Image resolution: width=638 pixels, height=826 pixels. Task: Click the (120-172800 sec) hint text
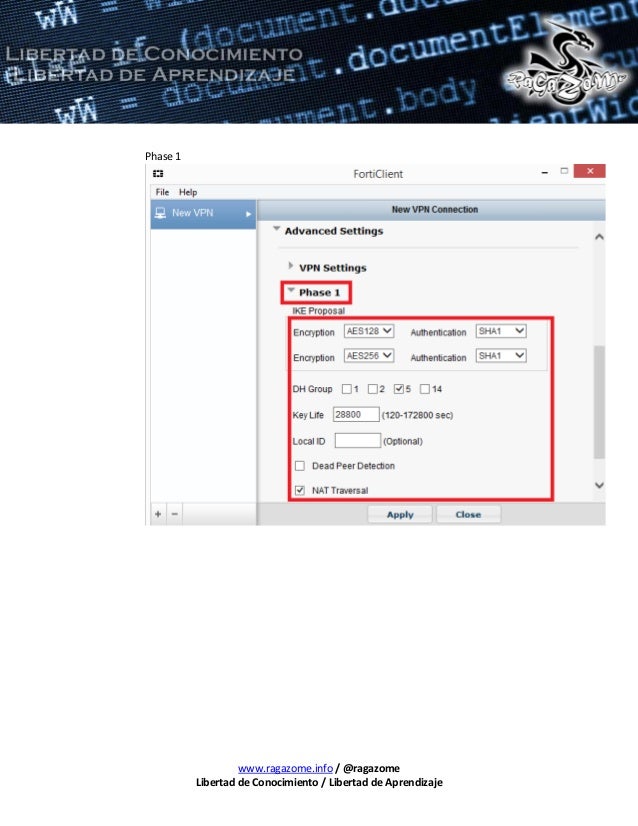pos(417,415)
